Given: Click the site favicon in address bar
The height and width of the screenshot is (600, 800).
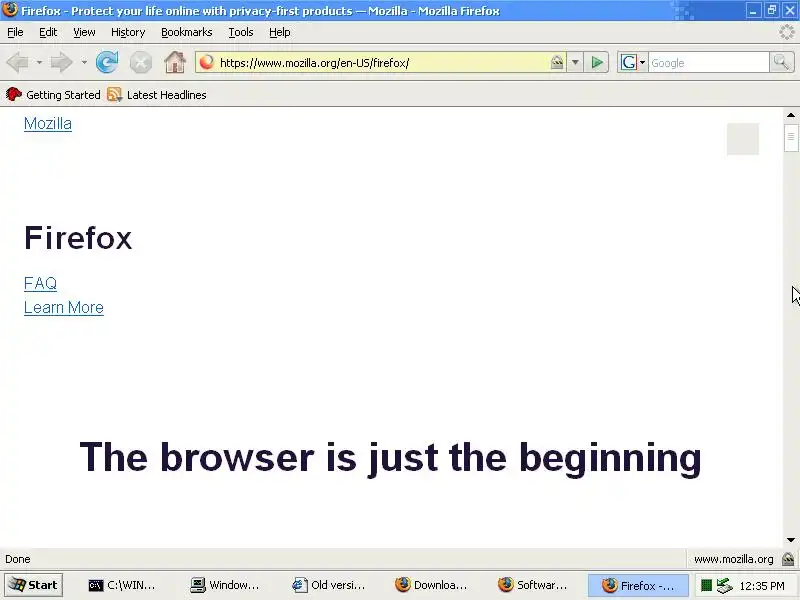Looking at the screenshot, I should (207, 62).
